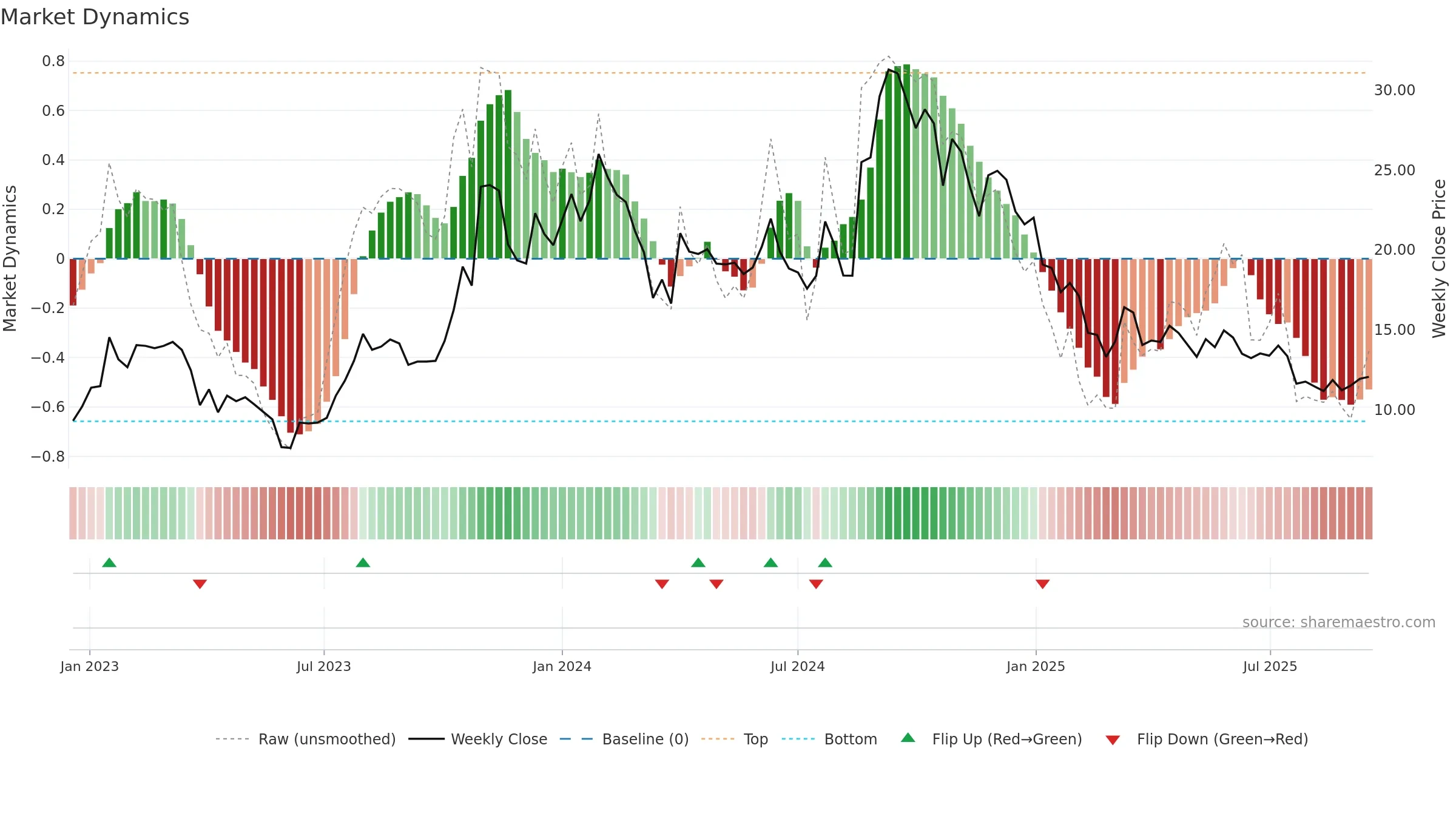The height and width of the screenshot is (819, 1456).
Task: Click the positive 0.2 left axis tick
Action: click(x=53, y=209)
